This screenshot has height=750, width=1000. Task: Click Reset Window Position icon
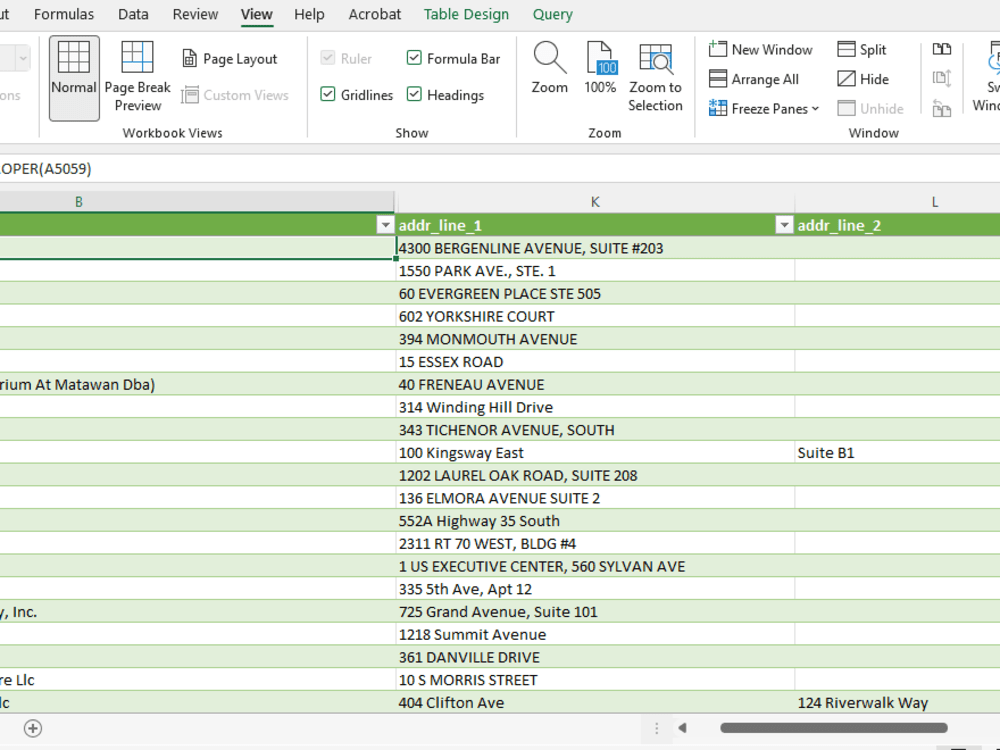pos(941,108)
